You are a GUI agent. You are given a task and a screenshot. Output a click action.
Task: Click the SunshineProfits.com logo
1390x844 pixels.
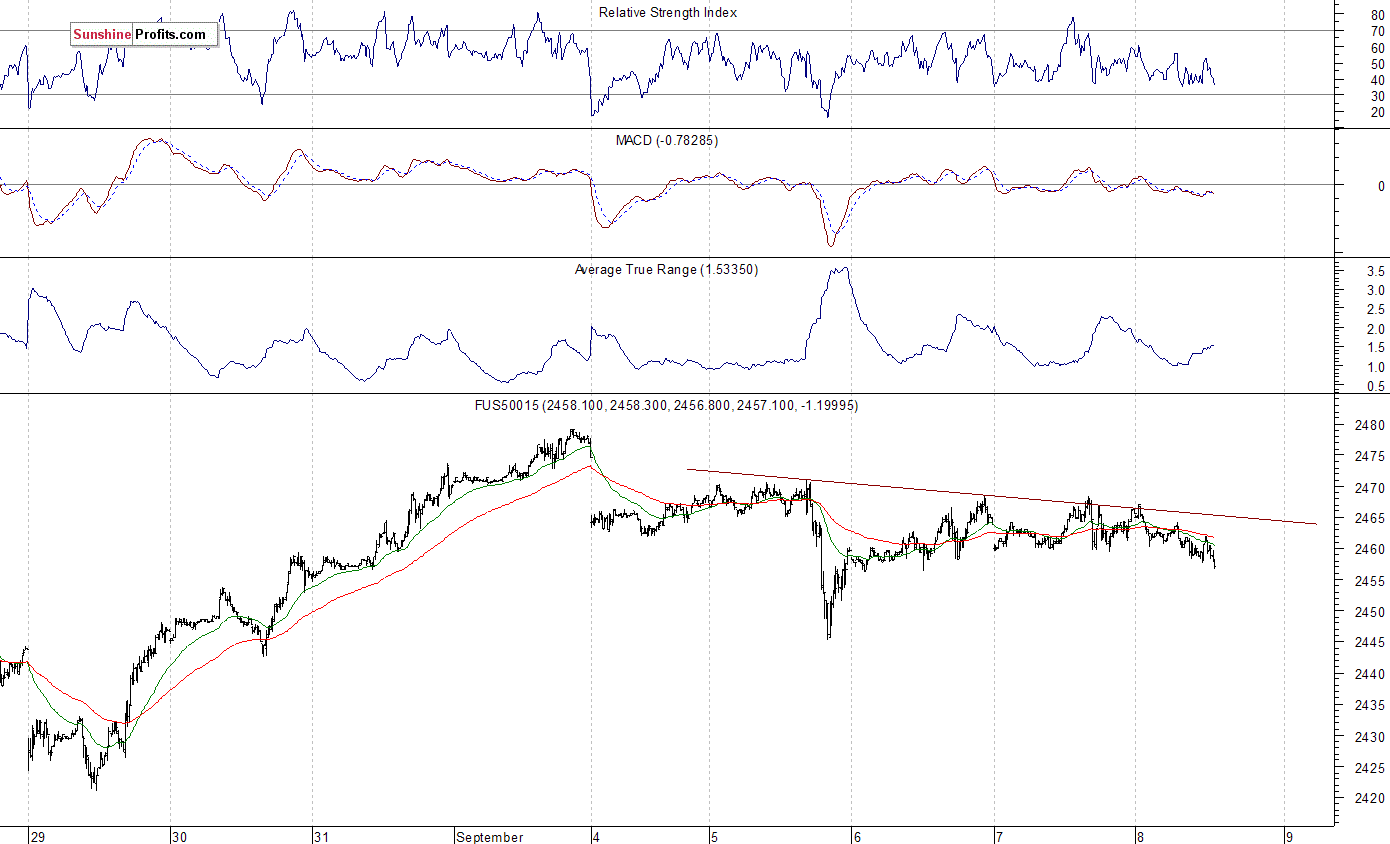click(144, 35)
